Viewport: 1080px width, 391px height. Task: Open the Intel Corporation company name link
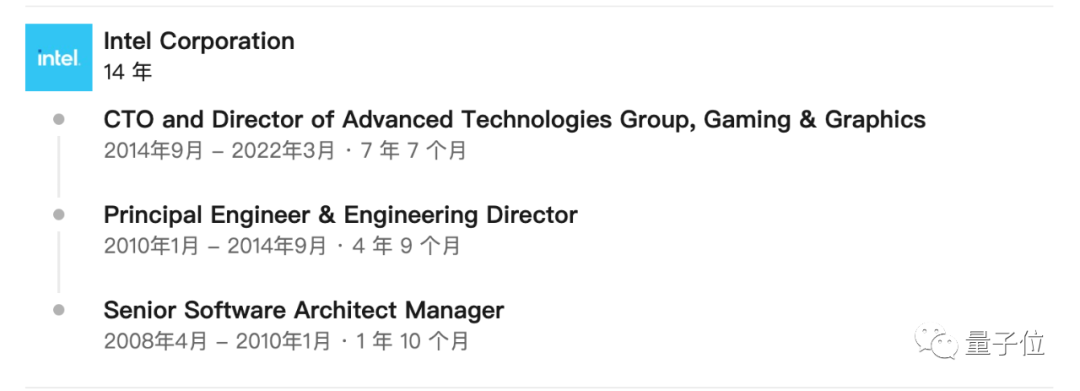(x=199, y=41)
